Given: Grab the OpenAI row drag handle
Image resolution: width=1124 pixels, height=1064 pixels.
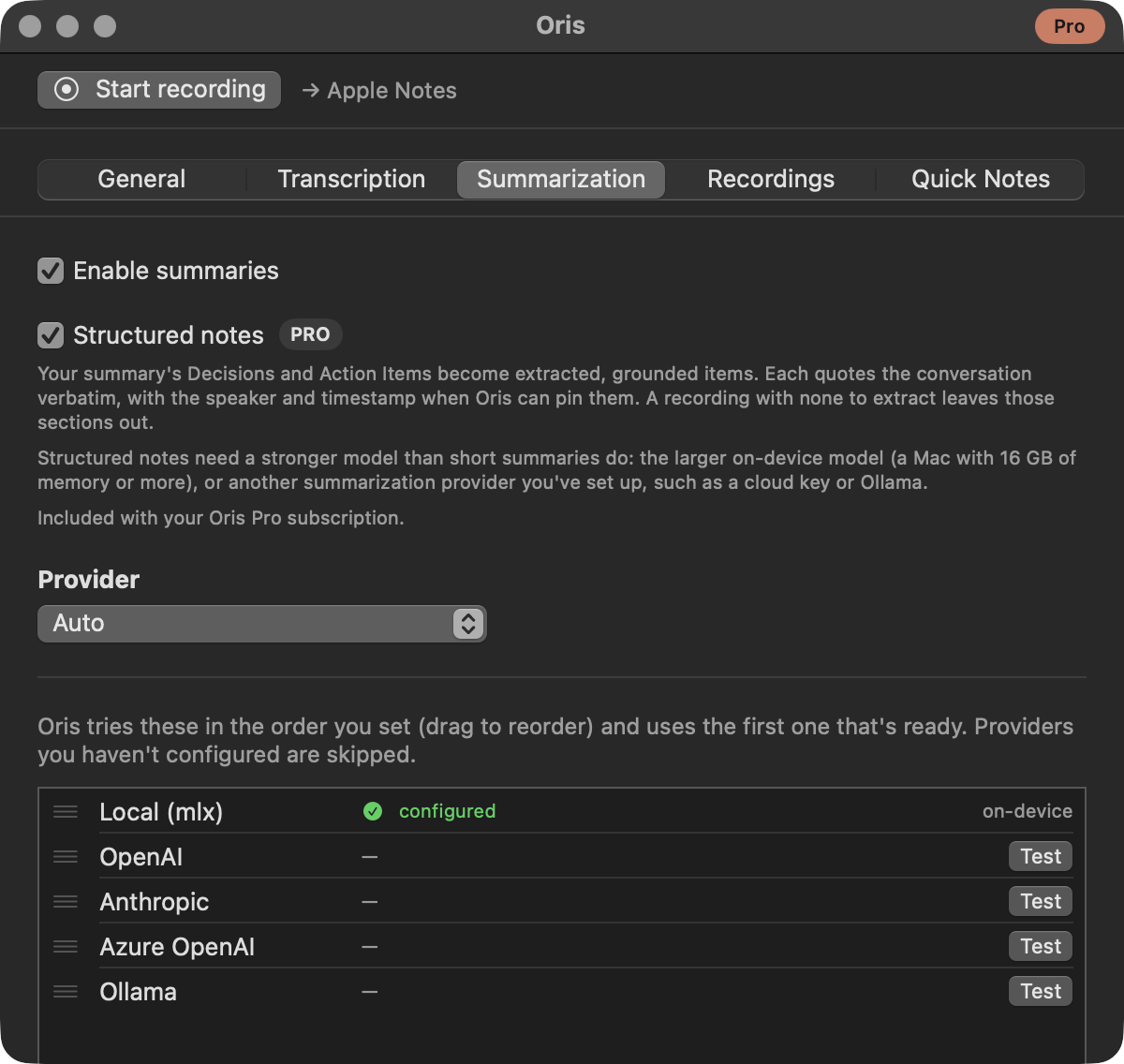Looking at the screenshot, I should pyautogui.click(x=66, y=856).
